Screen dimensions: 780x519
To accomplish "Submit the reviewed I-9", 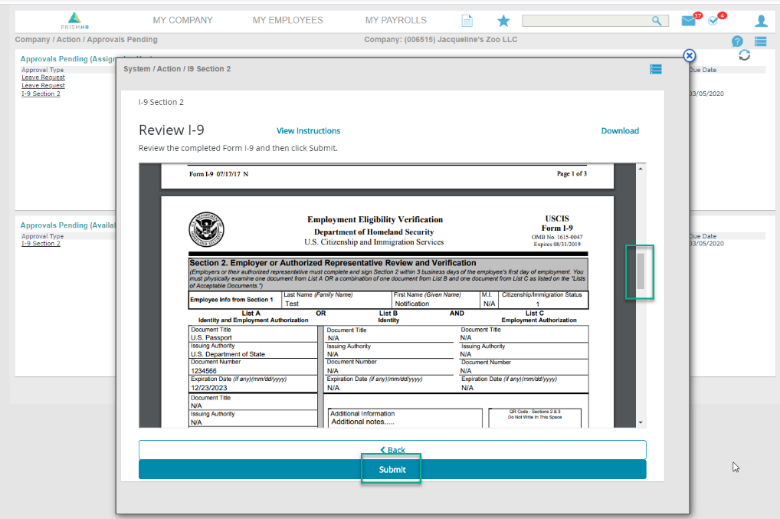I will 392,469.
